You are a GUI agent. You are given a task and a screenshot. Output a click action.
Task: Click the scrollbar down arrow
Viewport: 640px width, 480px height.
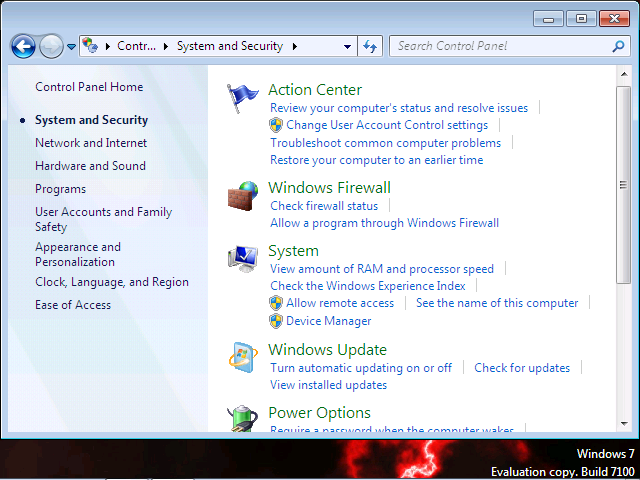pyautogui.click(x=623, y=424)
